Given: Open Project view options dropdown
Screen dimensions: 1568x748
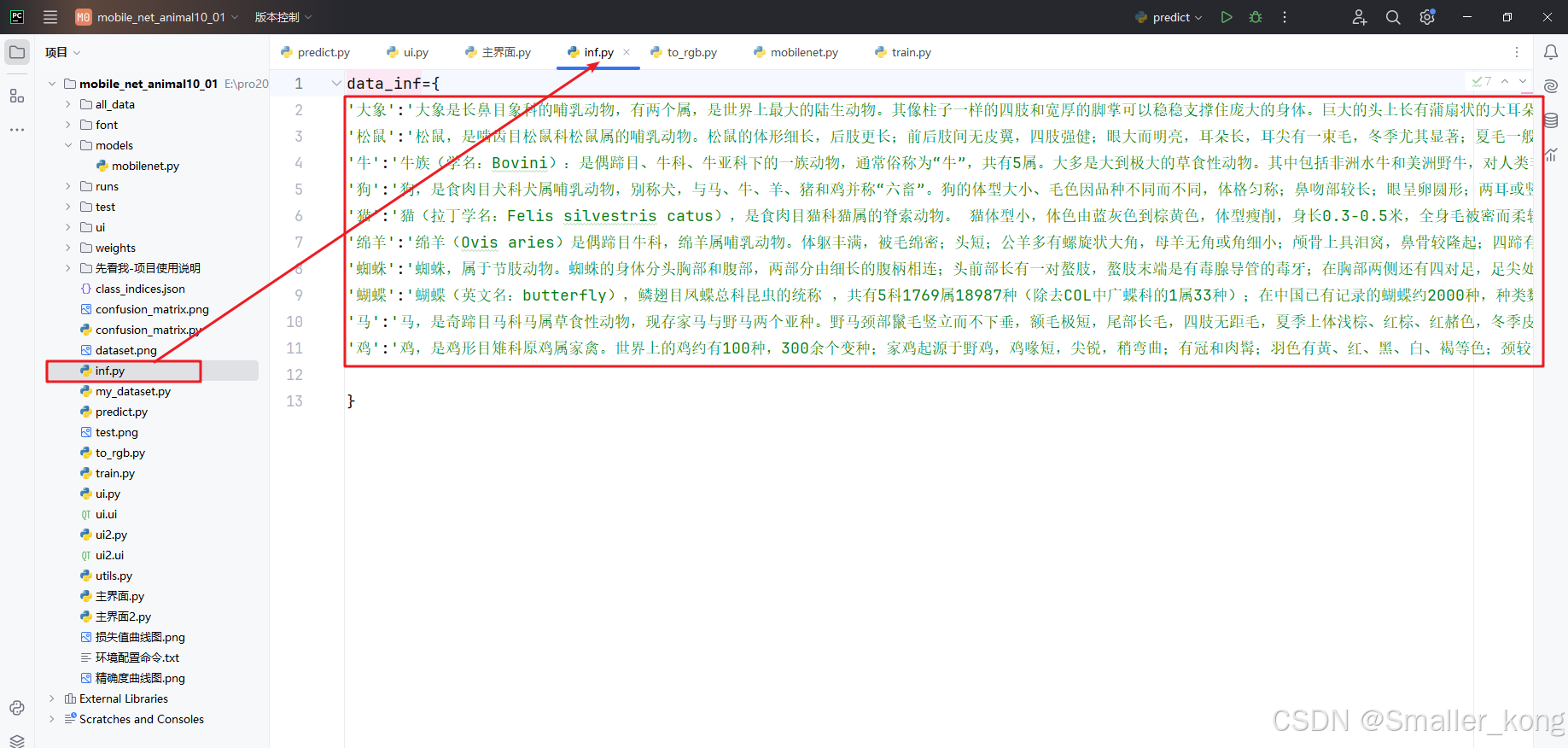Looking at the screenshot, I should pos(63,52).
